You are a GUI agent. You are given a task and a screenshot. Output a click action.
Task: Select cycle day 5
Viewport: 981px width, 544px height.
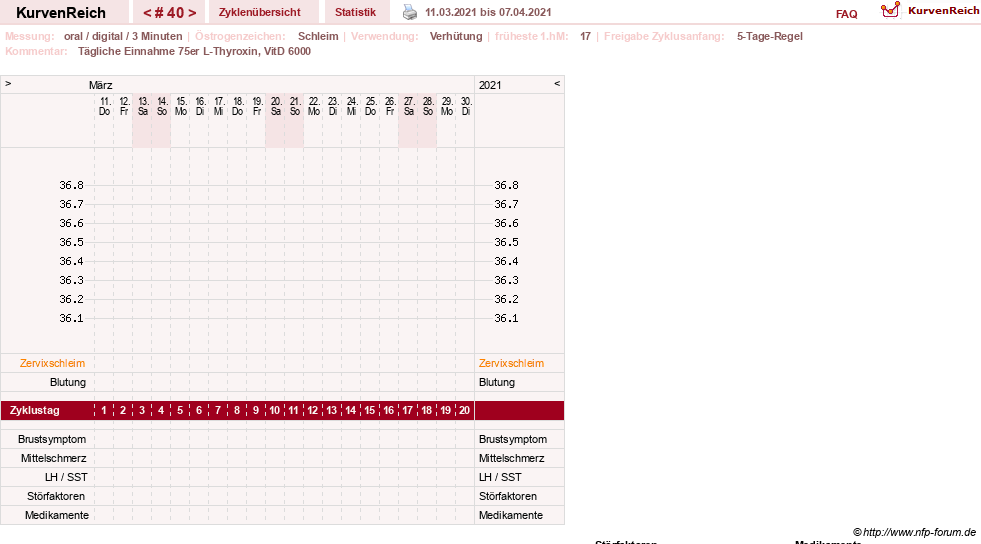coord(180,410)
